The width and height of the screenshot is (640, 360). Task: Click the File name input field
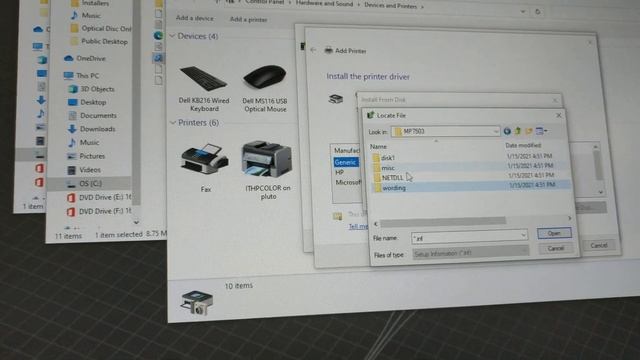(465, 238)
